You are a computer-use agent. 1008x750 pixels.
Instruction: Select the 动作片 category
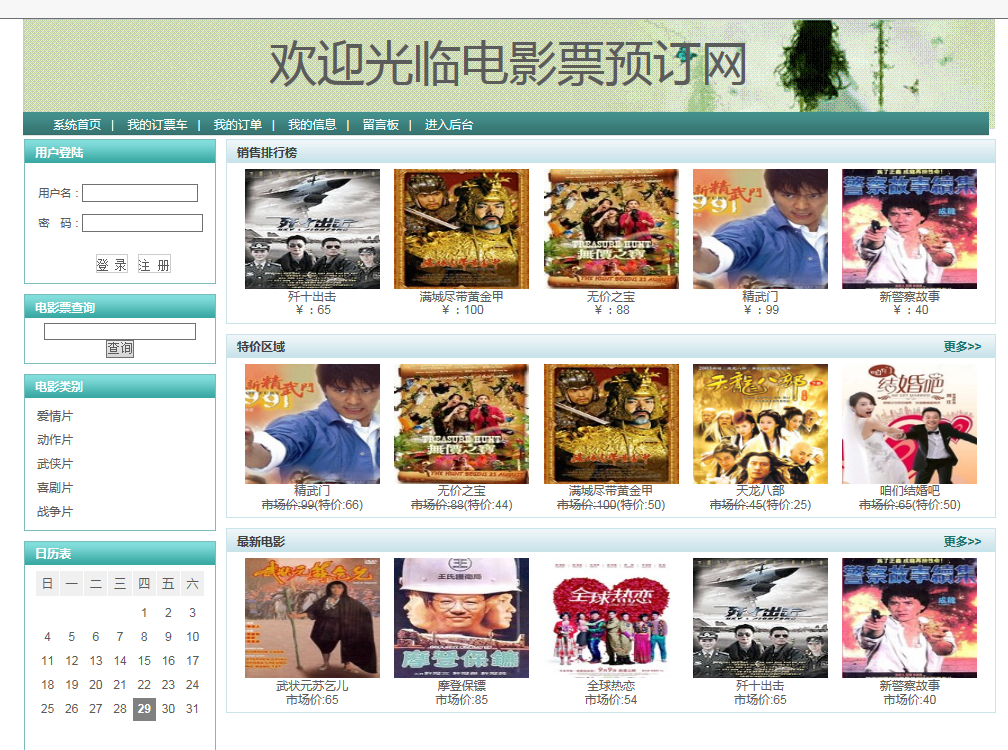click(x=55, y=440)
